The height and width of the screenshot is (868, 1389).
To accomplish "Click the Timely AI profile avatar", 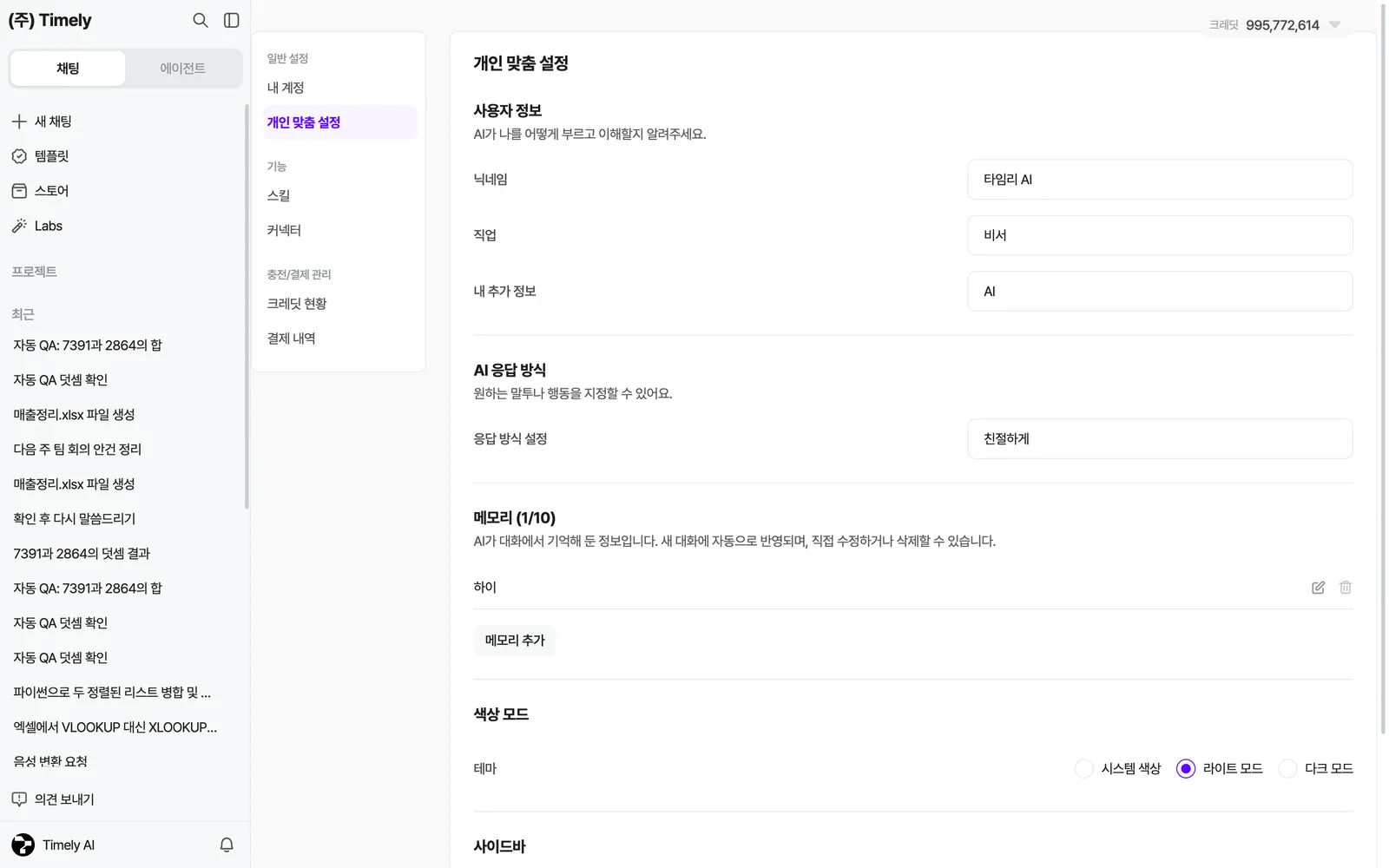I will (23, 845).
